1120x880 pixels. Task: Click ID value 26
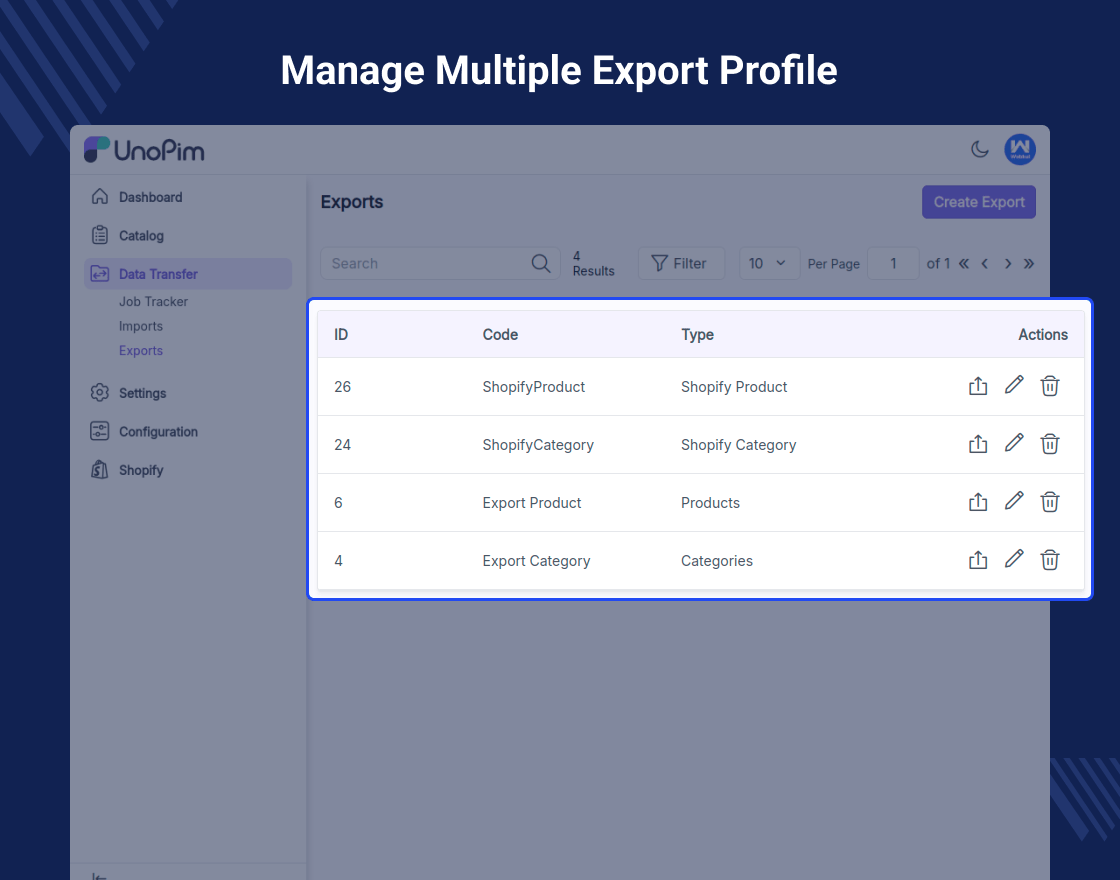click(342, 386)
